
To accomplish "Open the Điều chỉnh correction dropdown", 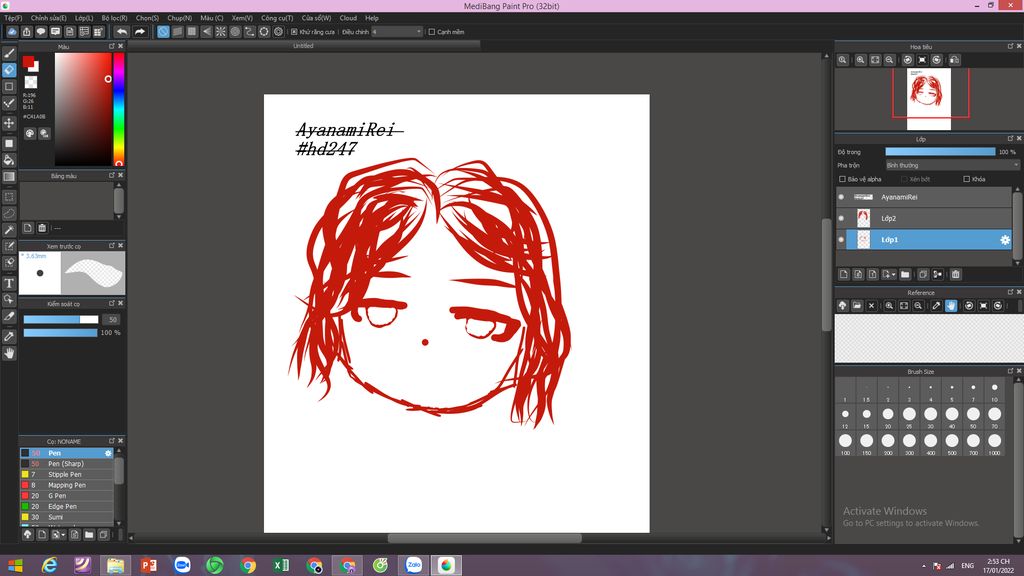I will click(397, 32).
